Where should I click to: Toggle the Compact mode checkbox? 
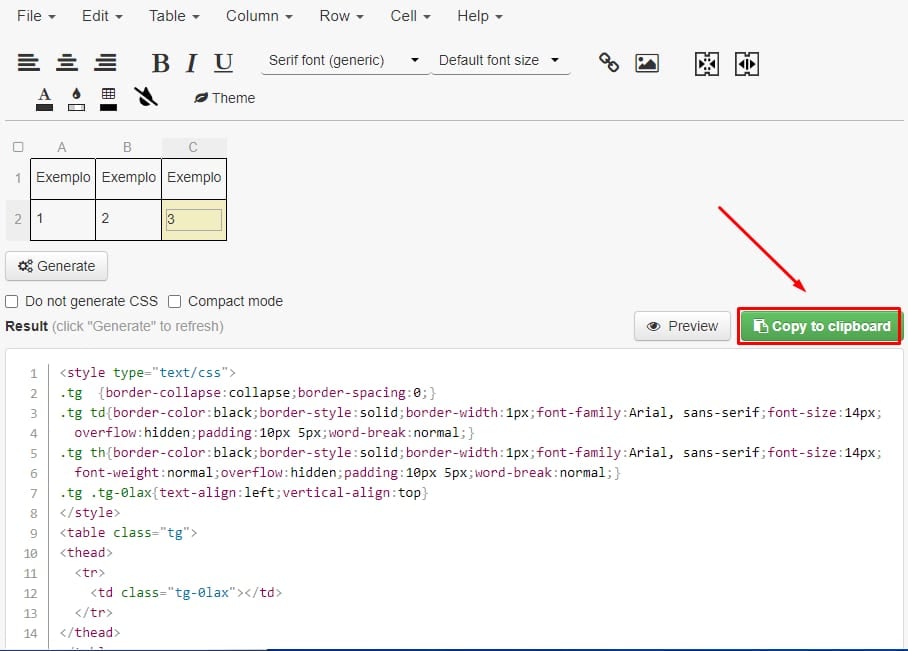point(175,301)
